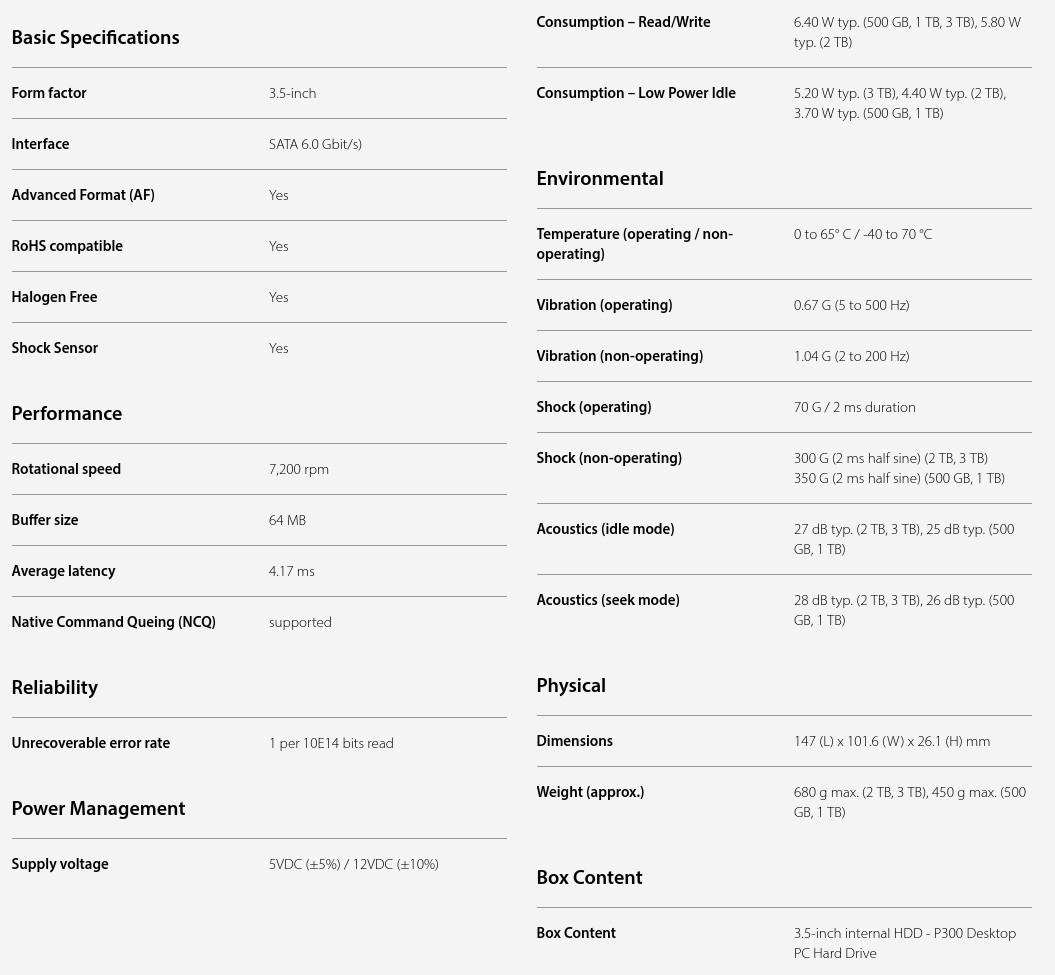1055x975 pixels.
Task: Click the Basic Specifications heading
Action: [95, 37]
